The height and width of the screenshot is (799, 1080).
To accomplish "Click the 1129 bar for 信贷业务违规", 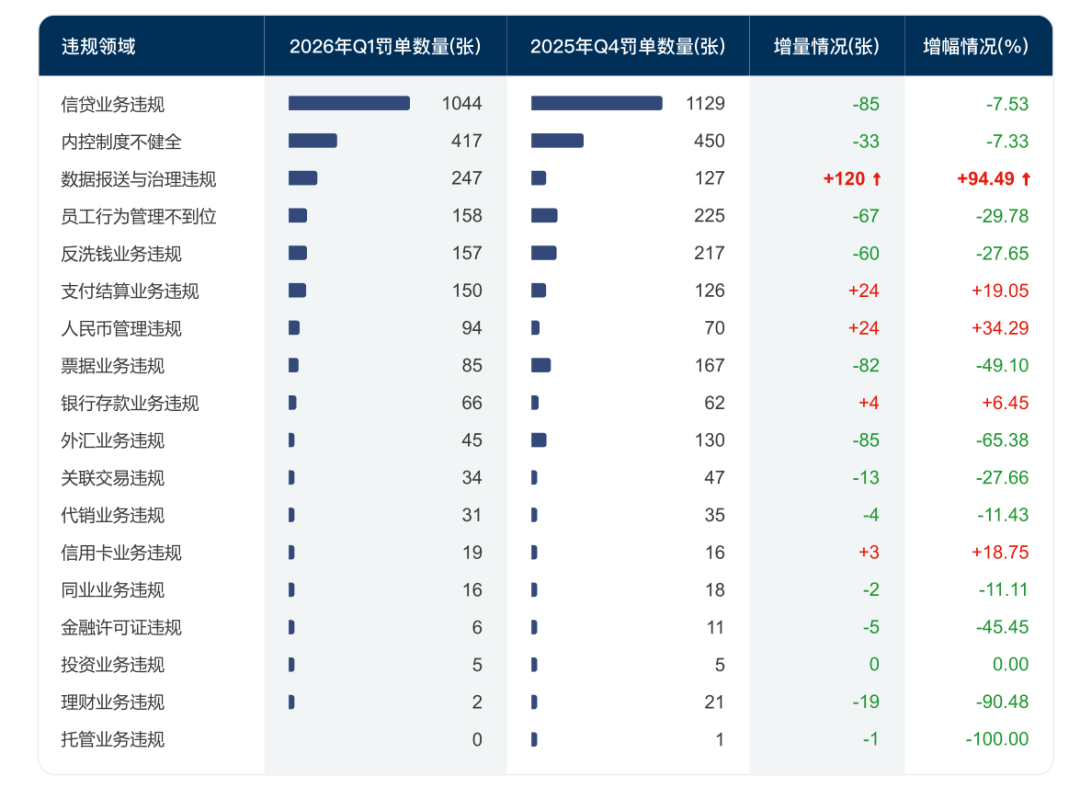I will pos(595,103).
